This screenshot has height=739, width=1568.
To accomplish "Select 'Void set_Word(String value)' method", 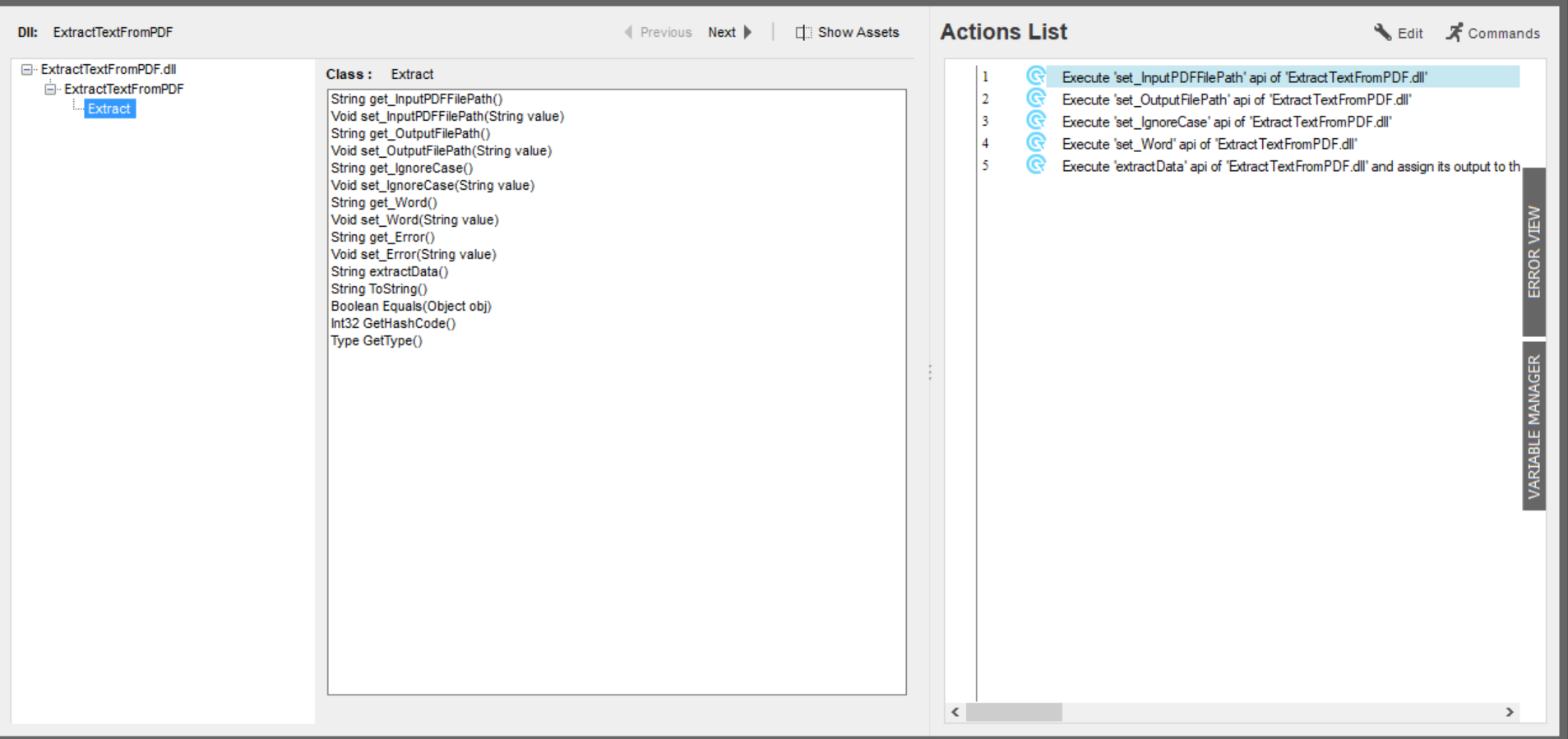I will [415, 219].
